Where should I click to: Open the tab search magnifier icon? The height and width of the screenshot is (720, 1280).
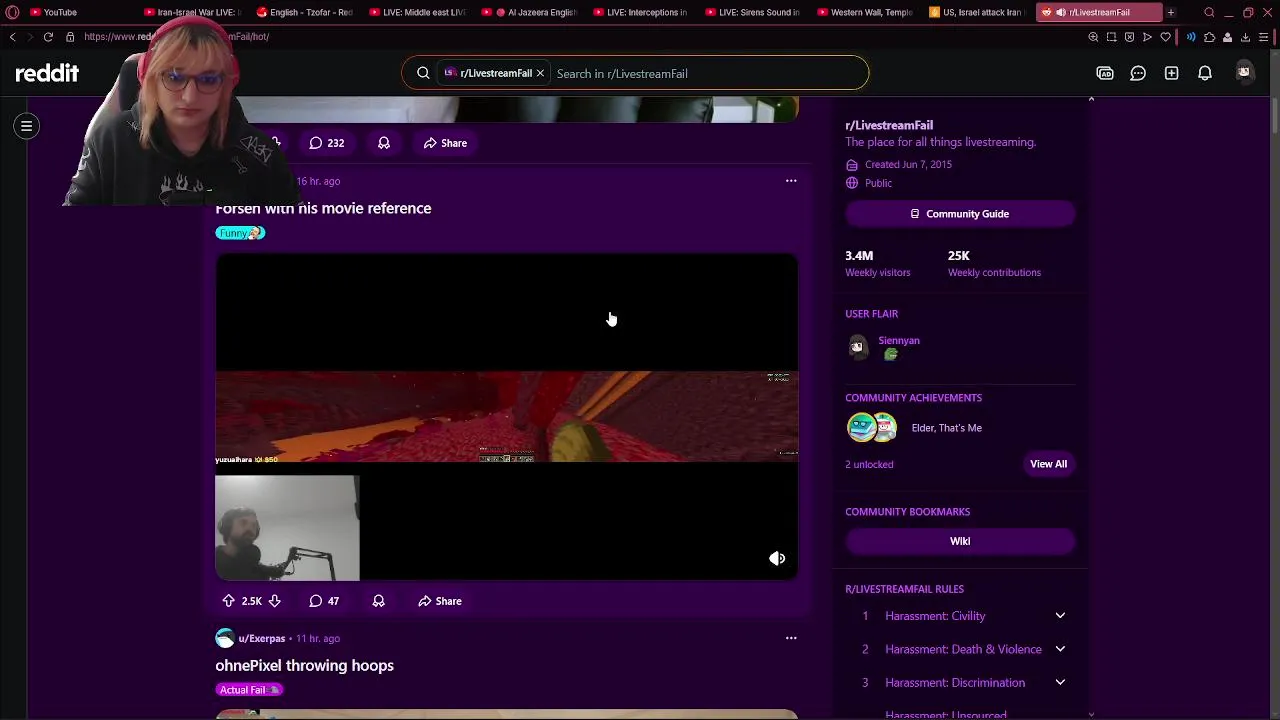1209,12
